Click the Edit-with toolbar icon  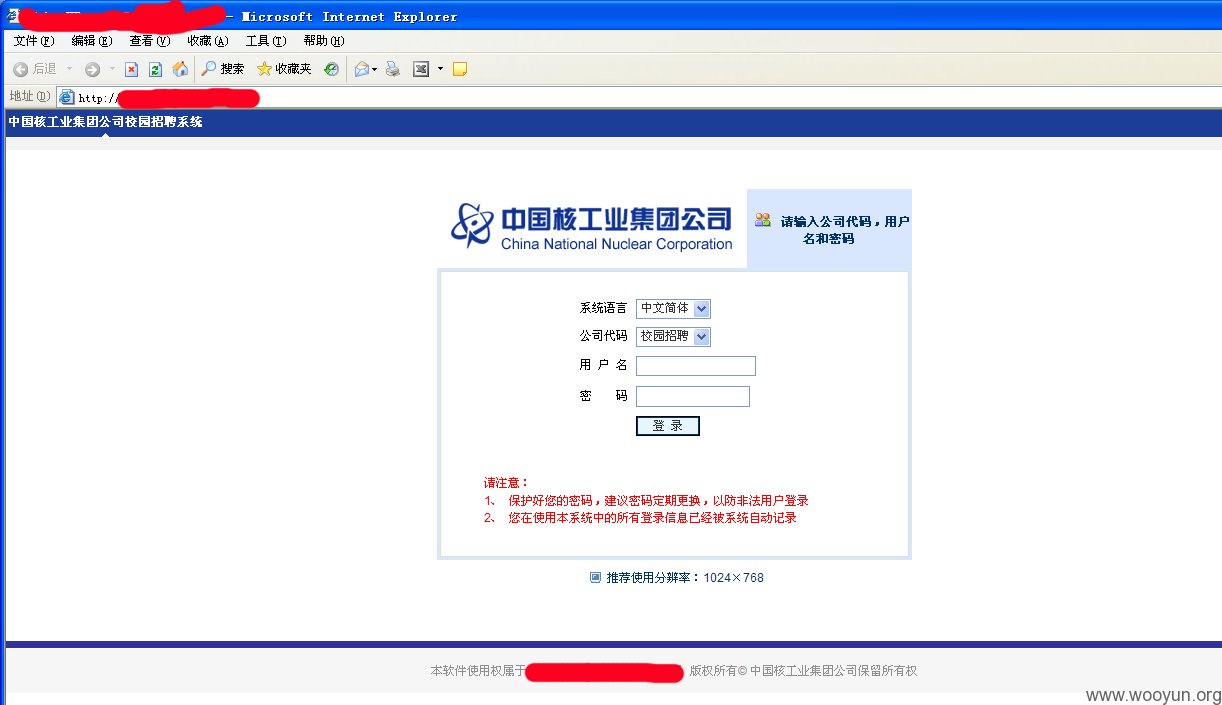(x=421, y=69)
